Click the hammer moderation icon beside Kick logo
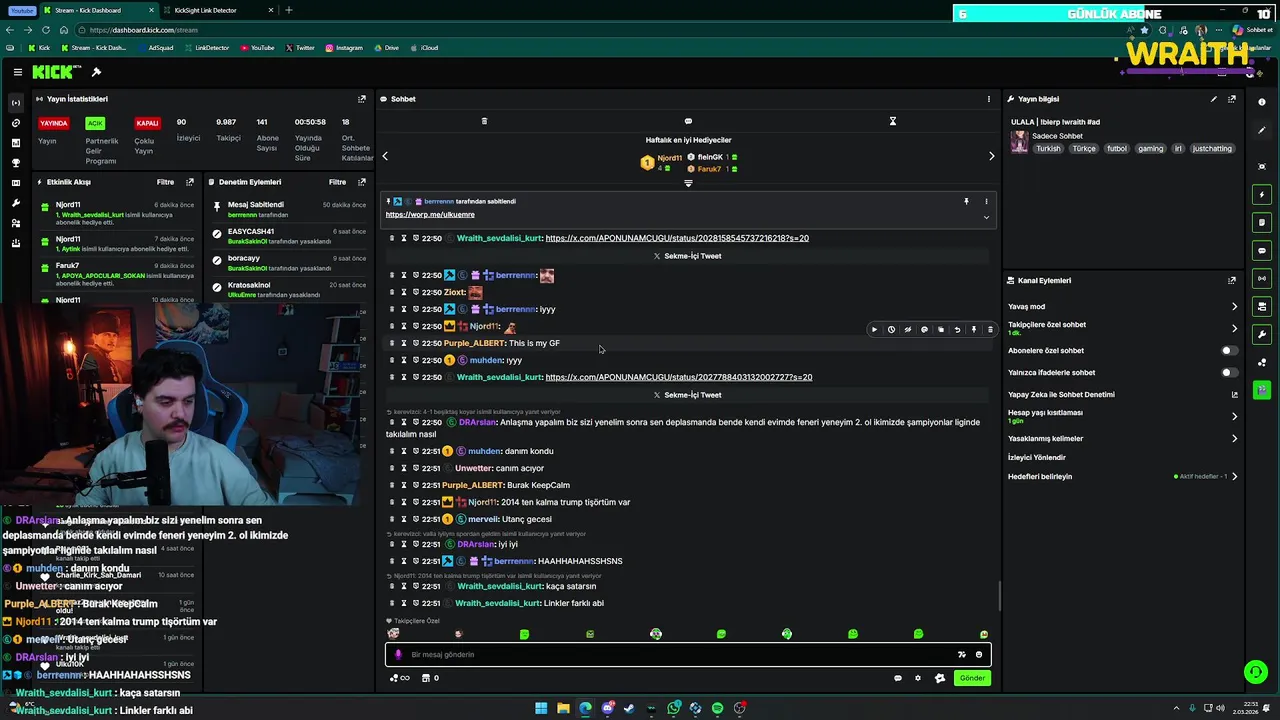The width and height of the screenshot is (1280, 720). click(x=96, y=72)
